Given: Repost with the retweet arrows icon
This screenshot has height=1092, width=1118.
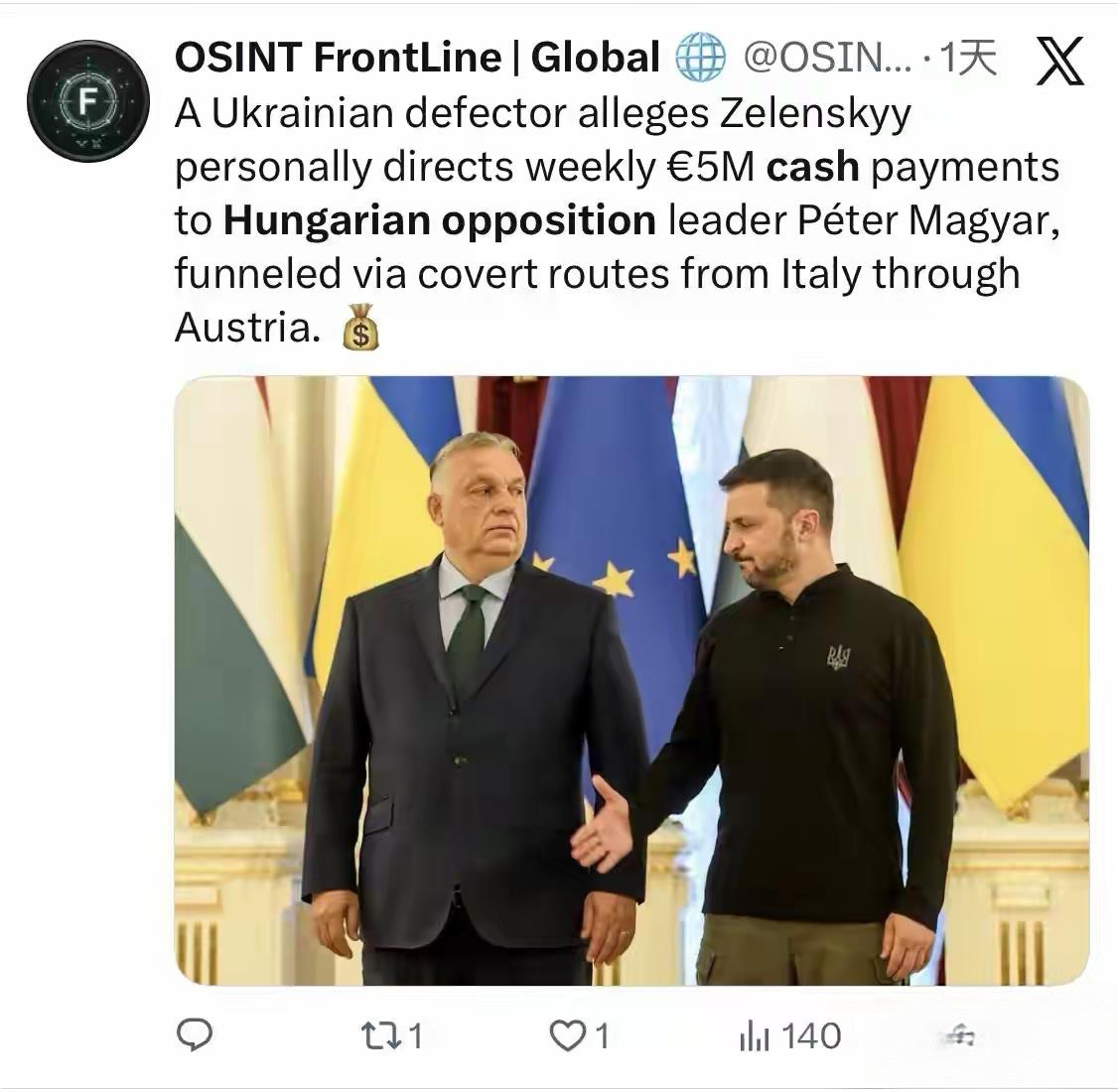Looking at the screenshot, I should pos(379,1036).
